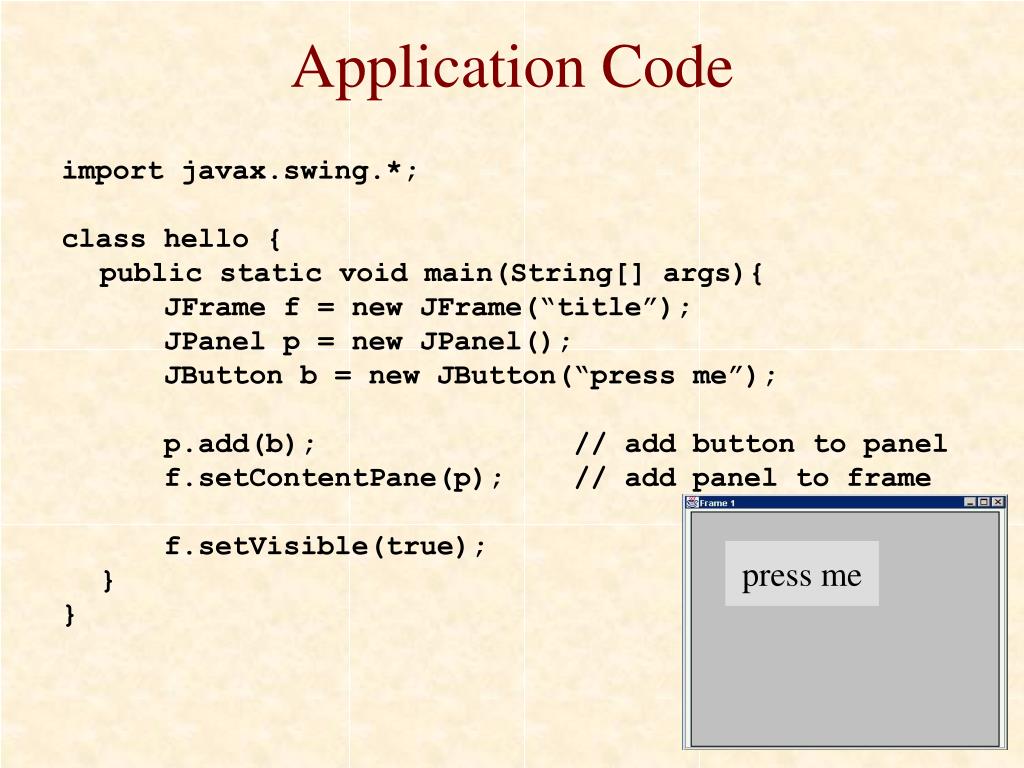Click the "import javax.swing.*;" line
Screen dimensions: 1024x768
[240, 171]
